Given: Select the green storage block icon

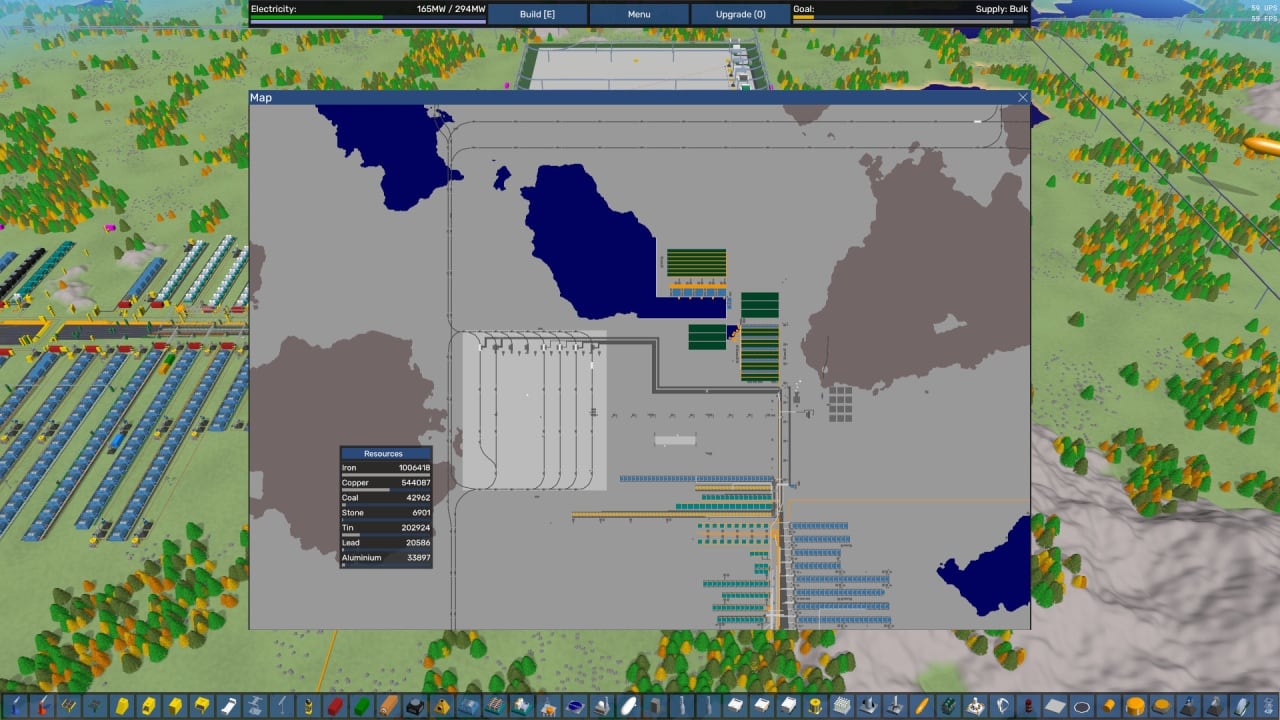Looking at the screenshot, I should coord(361,706).
